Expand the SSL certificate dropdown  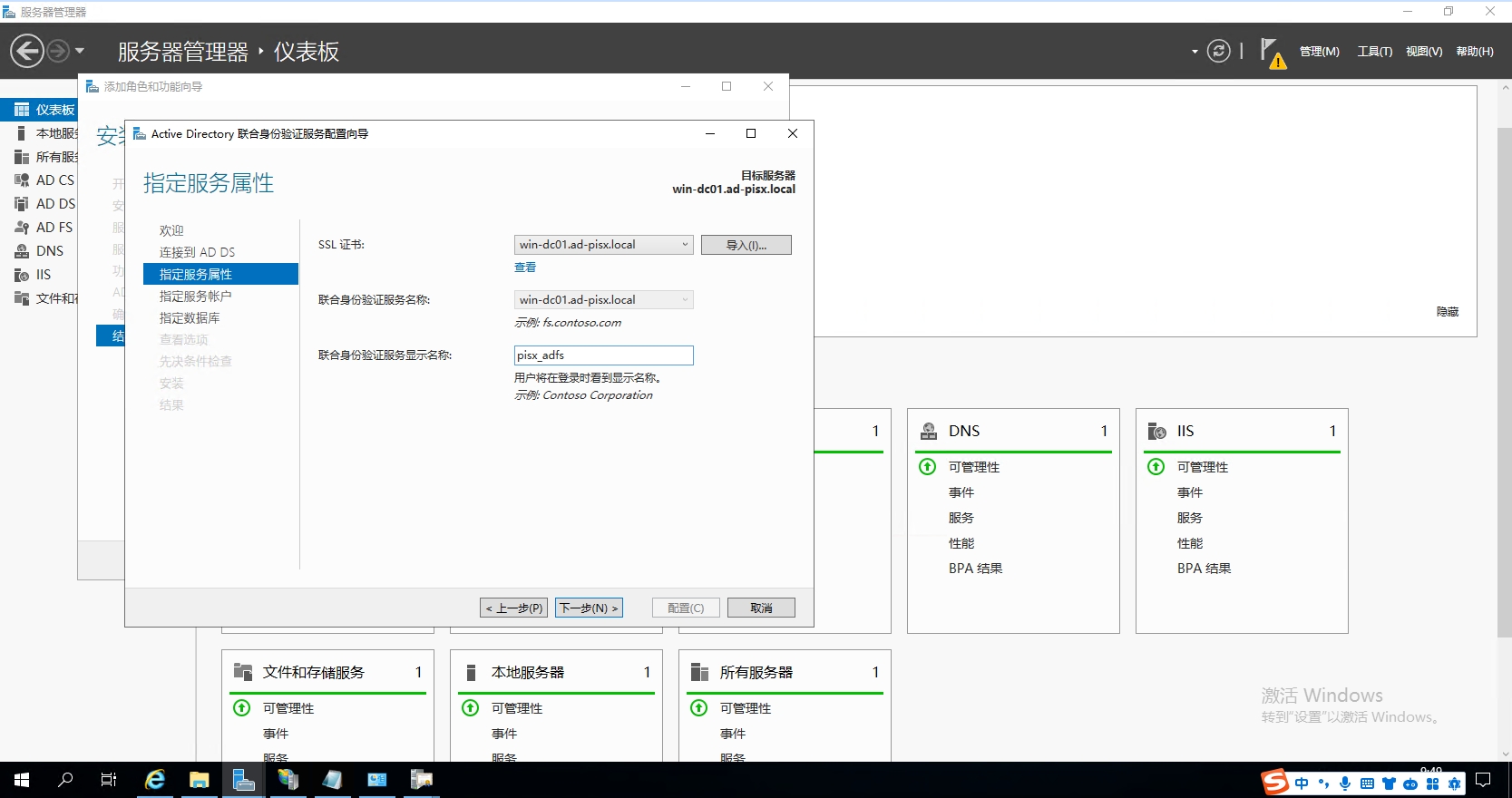pyautogui.click(x=685, y=245)
